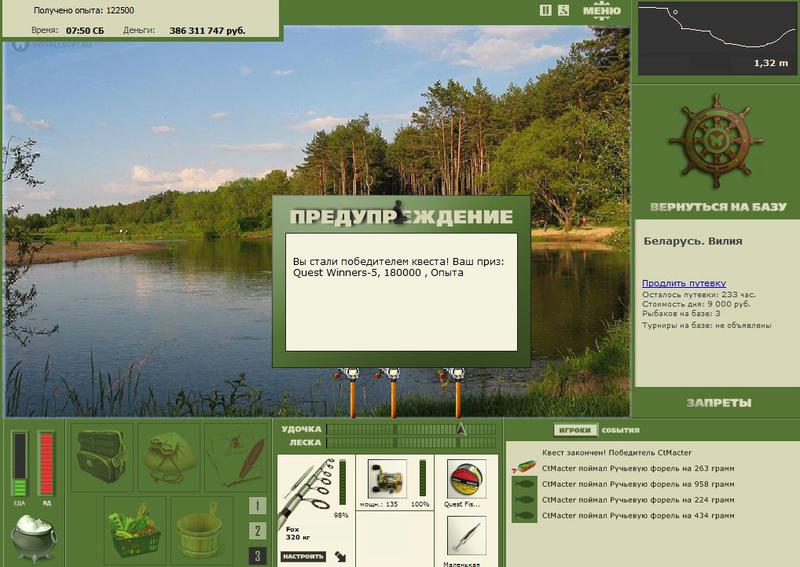The image size is (800, 567).
Task: Click the trout 263 грамм catch entry
Action: [638, 468]
